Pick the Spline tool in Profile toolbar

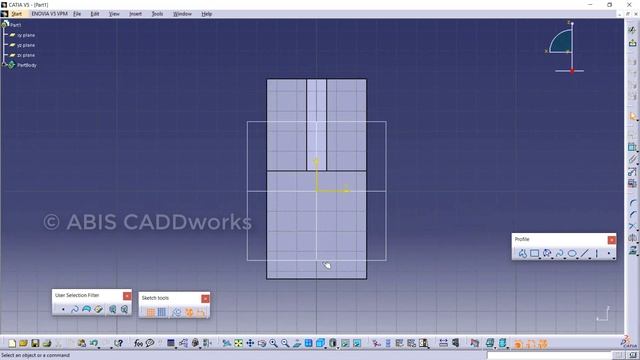pos(560,254)
